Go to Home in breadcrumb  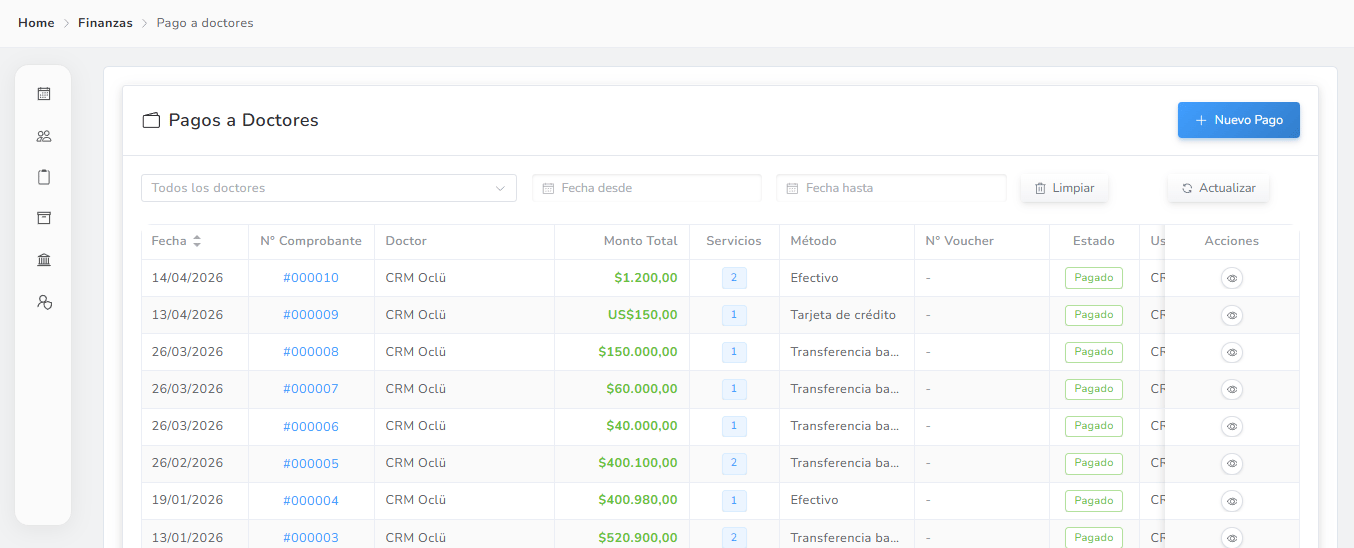point(36,23)
